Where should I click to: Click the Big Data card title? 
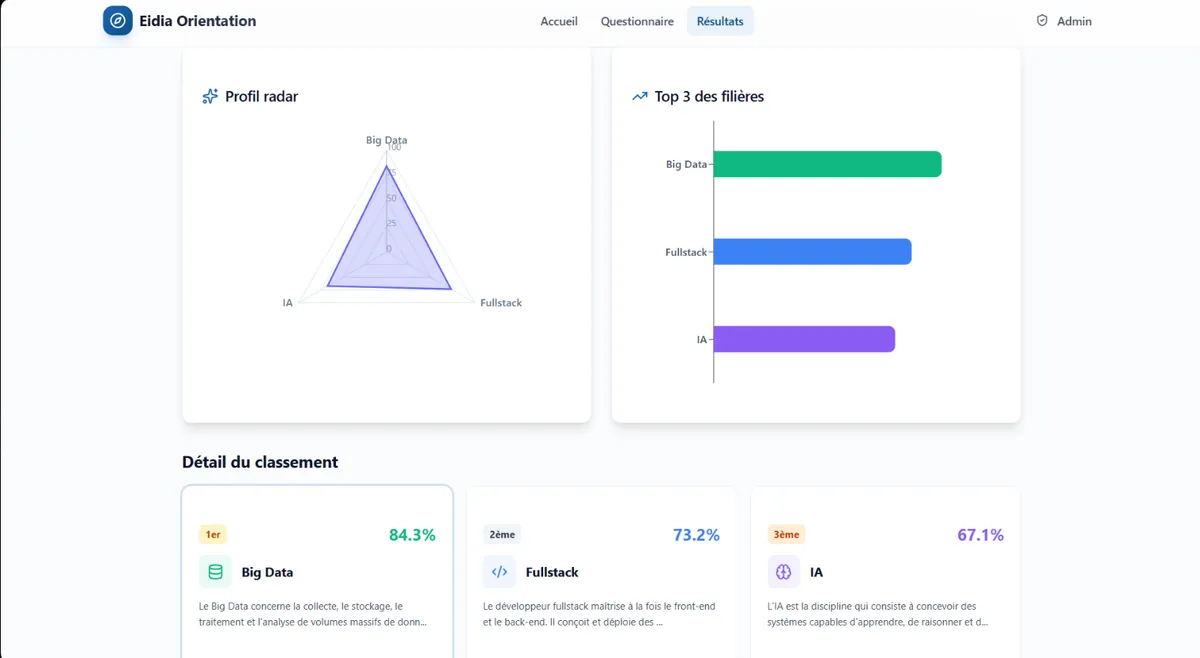point(267,573)
